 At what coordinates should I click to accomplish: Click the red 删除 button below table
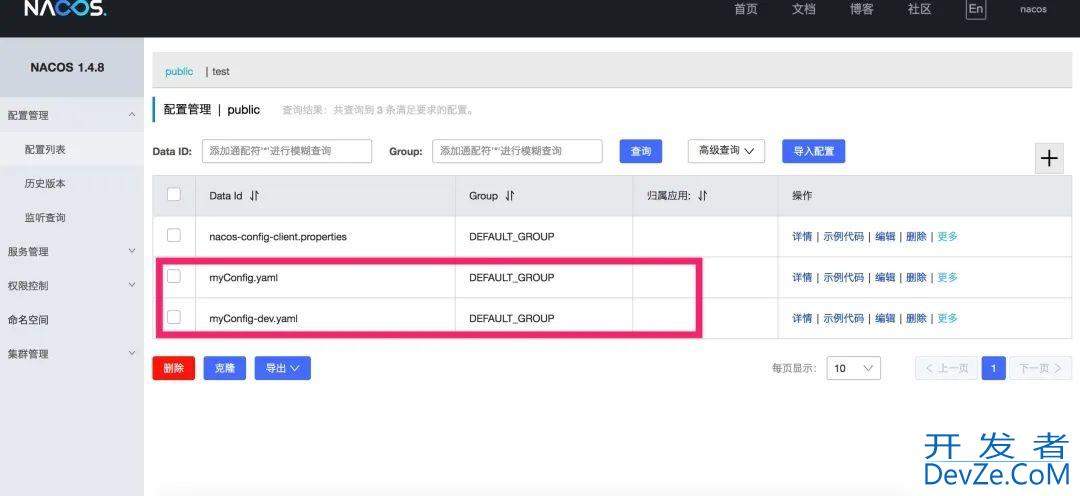point(174,368)
